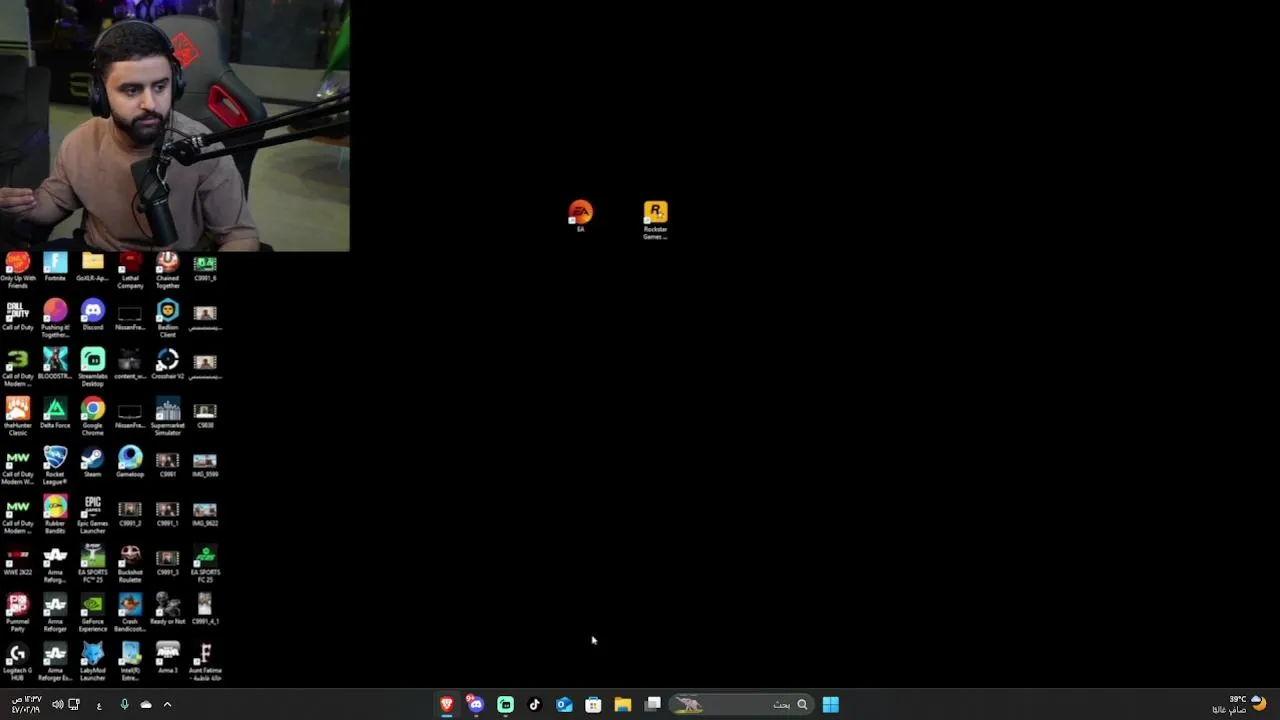
Task: Select the Streamlabs Desktop shortcut
Action: [93, 369]
